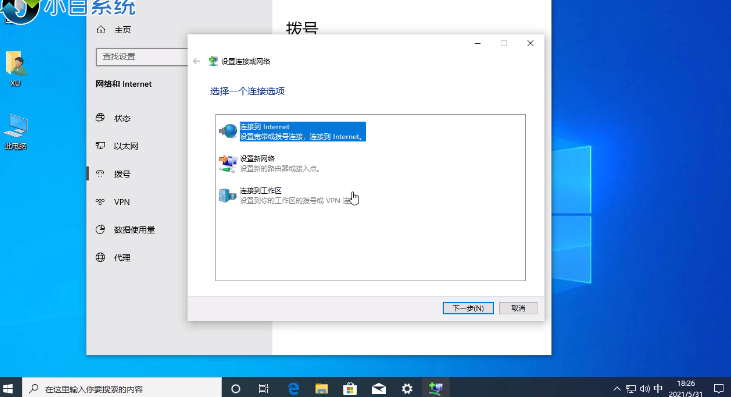Image resolution: width=731 pixels, height=397 pixels.
Task: Open Settings gear on taskbar
Action: tap(407, 389)
